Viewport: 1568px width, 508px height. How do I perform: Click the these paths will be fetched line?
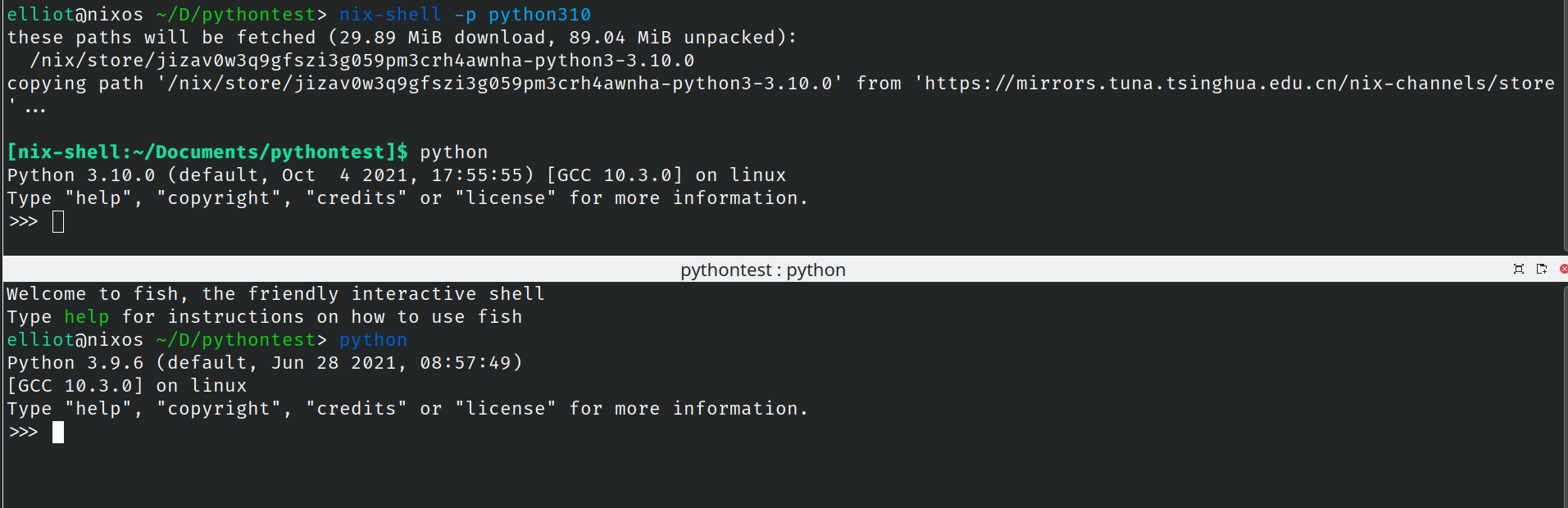[x=402, y=38]
